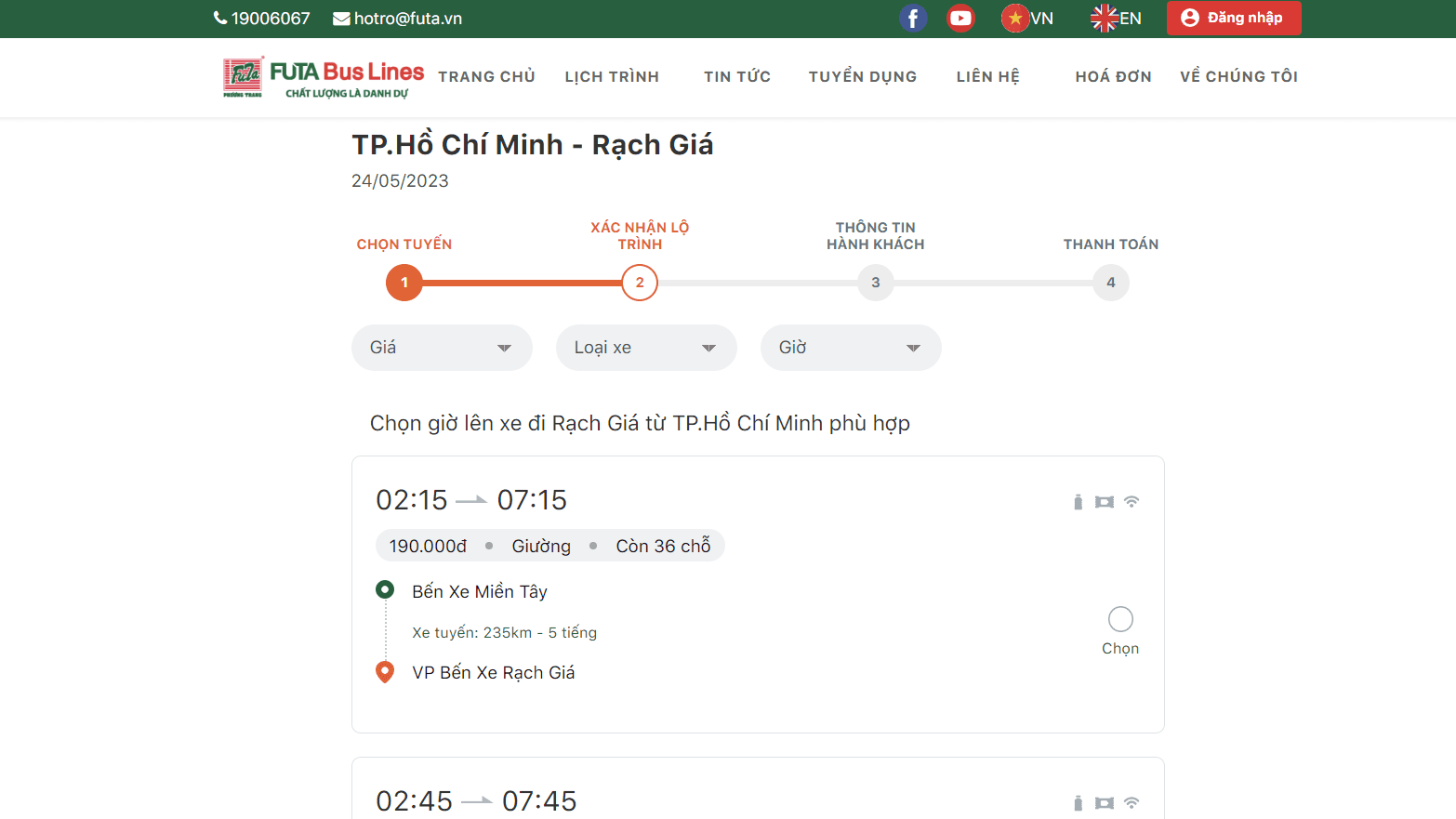The width and height of the screenshot is (1456, 819).
Task: Click step 3 circle Thông tin hành khách
Action: (875, 283)
